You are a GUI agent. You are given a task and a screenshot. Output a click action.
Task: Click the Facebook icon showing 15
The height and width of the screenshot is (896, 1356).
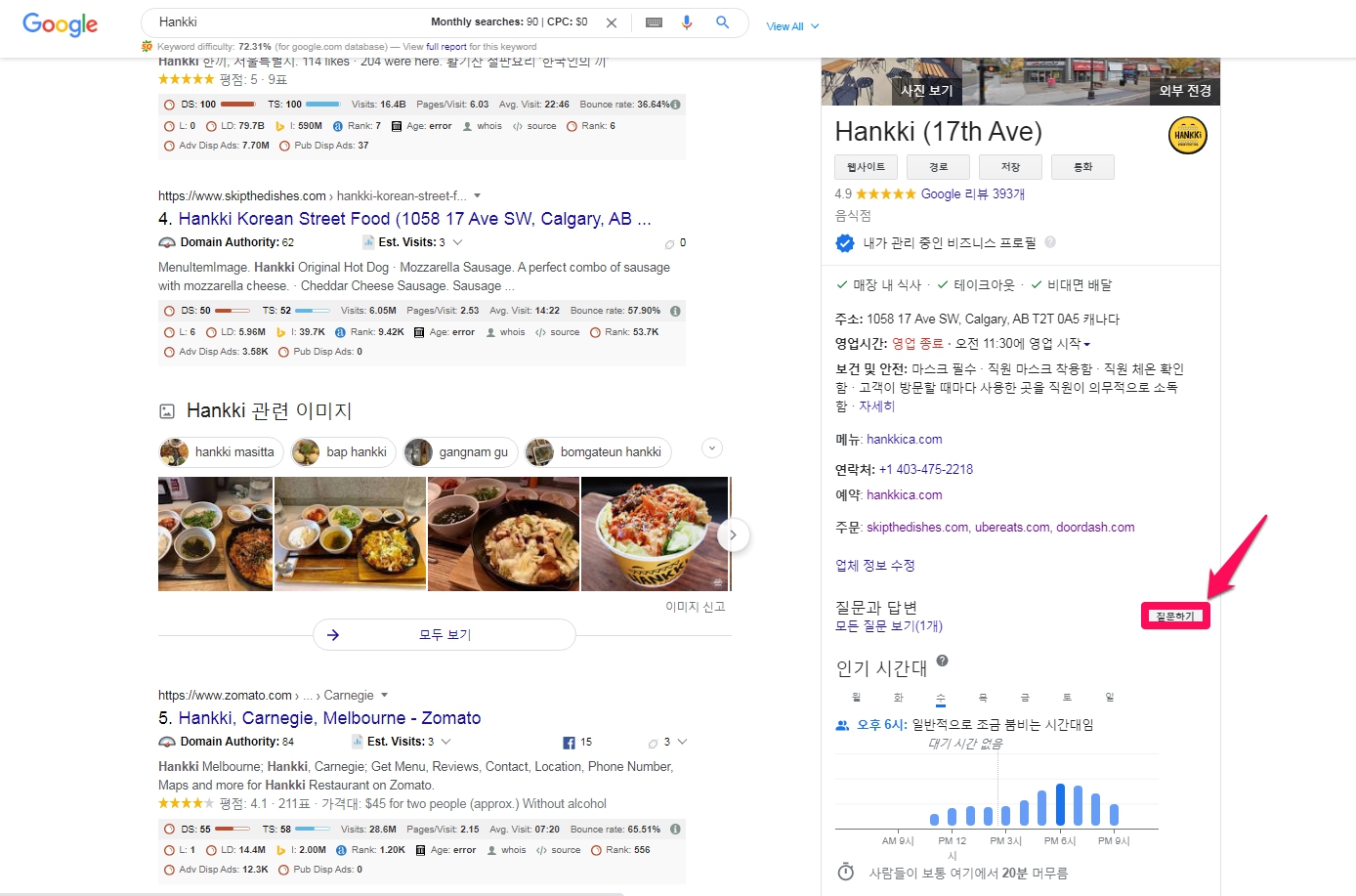(569, 743)
